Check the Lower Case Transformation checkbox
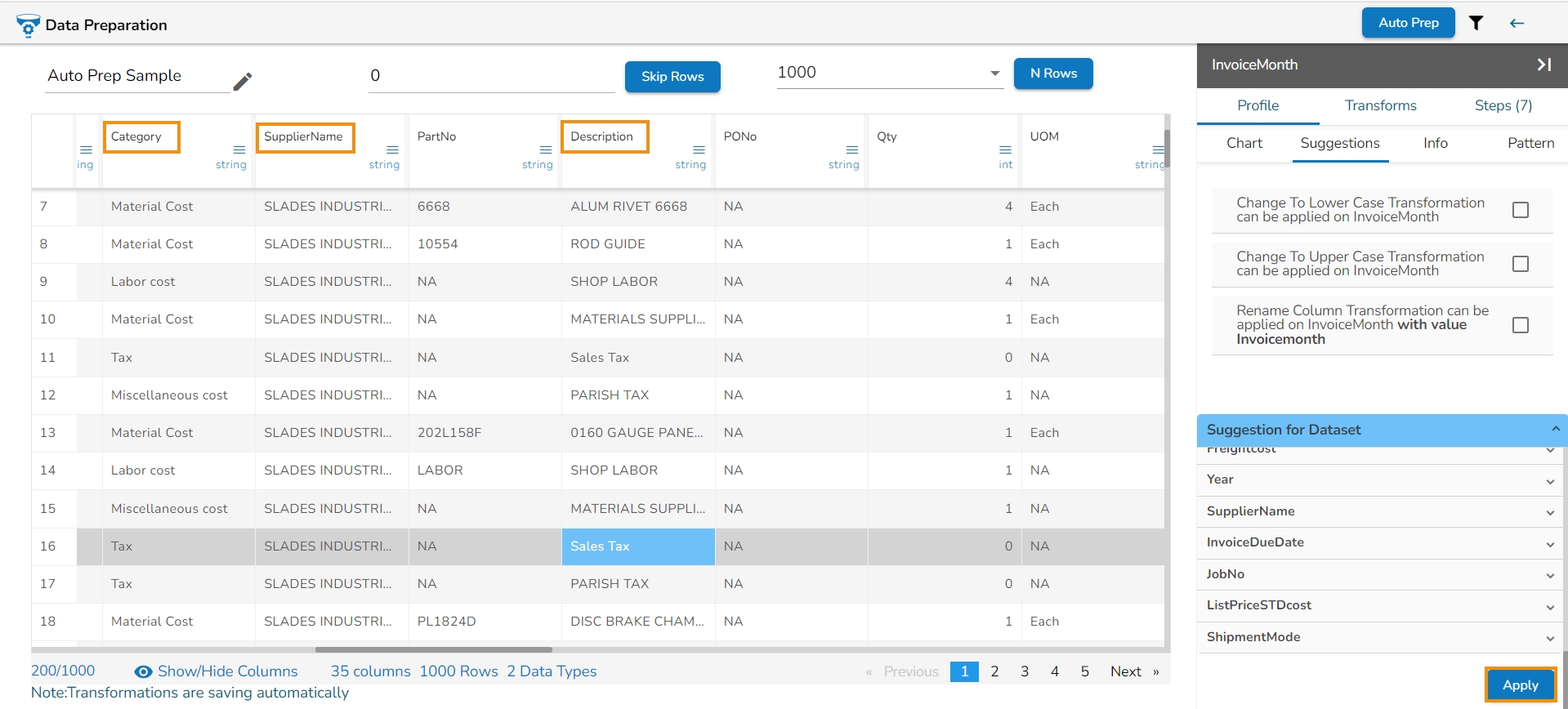The height and width of the screenshot is (709, 1568). click(1520, 210)
